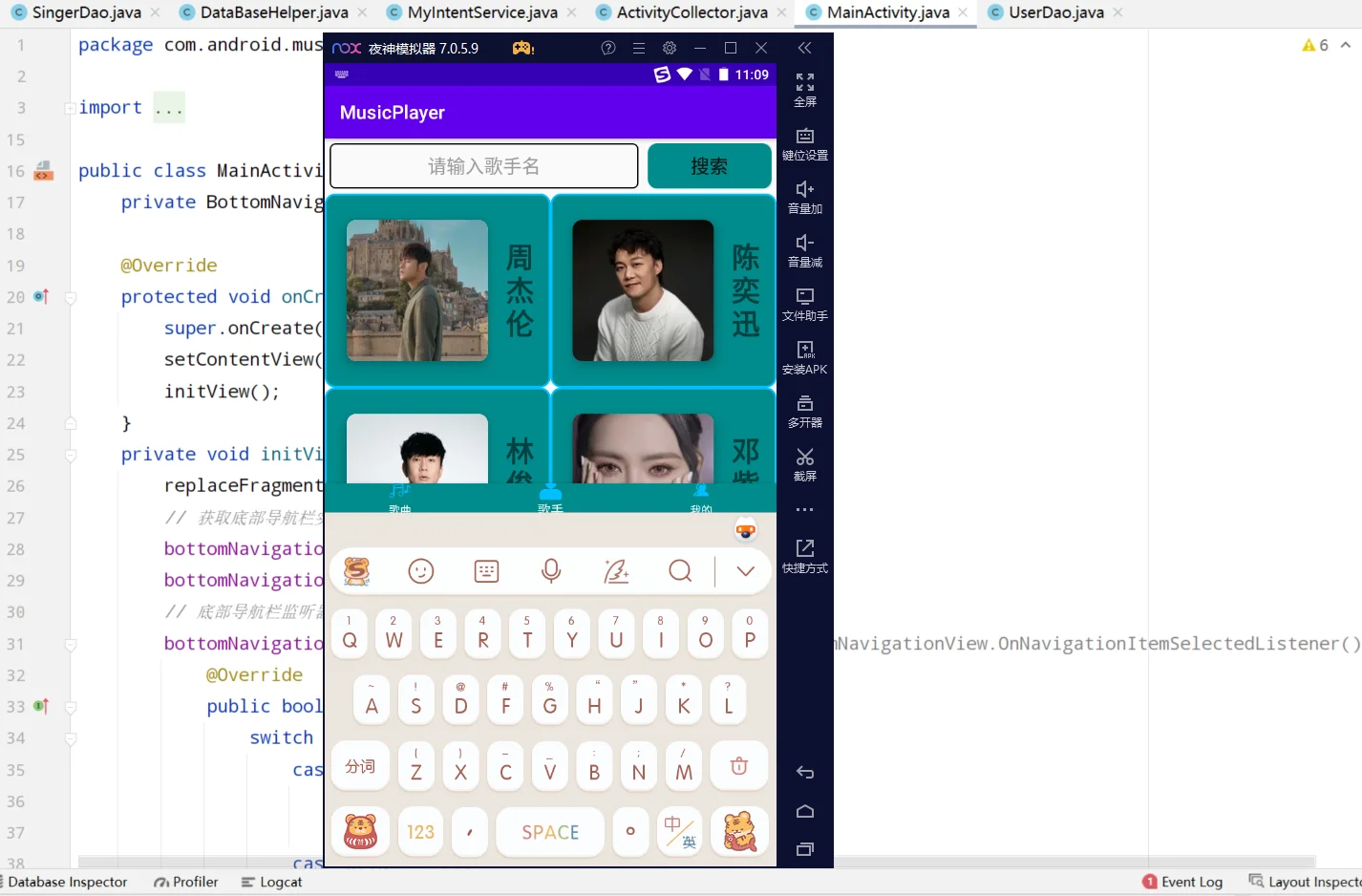
Task: Click the orange gamepad icon in Nox title bar
Action: (523, 48)
